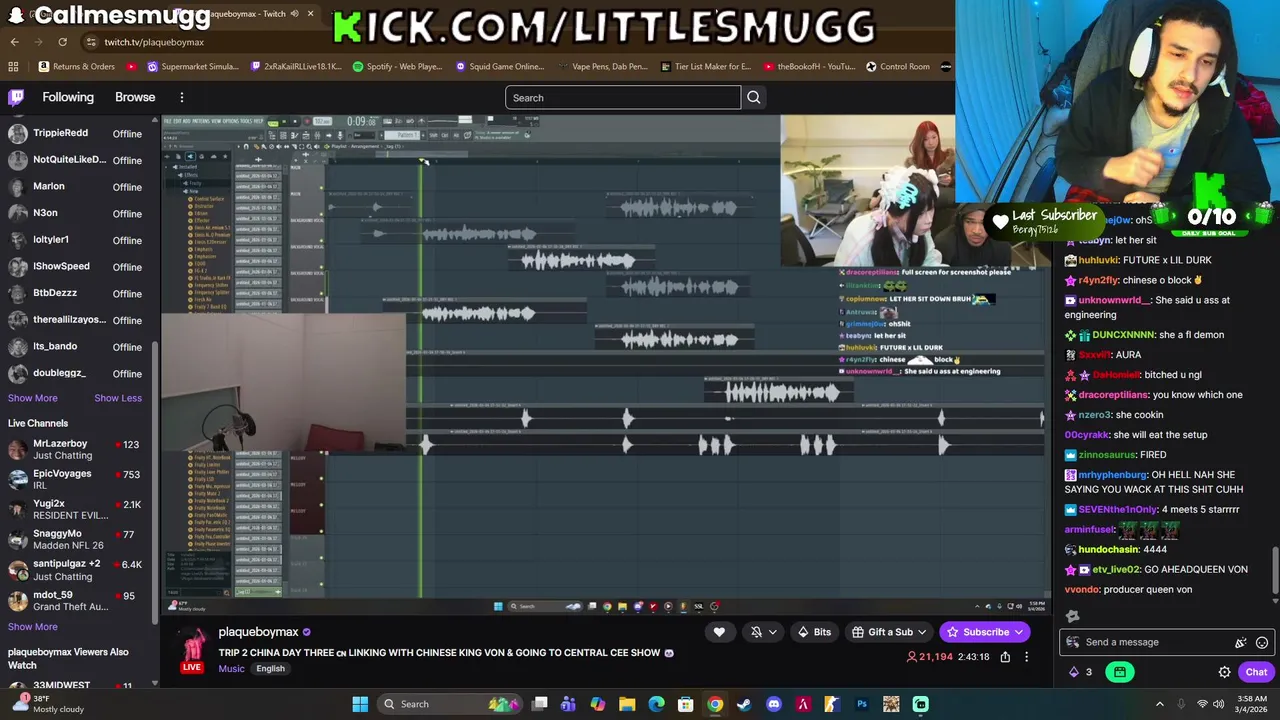Open the More menu beside Browse
This screenshot has width=1280, height=720.
(182, 97)
